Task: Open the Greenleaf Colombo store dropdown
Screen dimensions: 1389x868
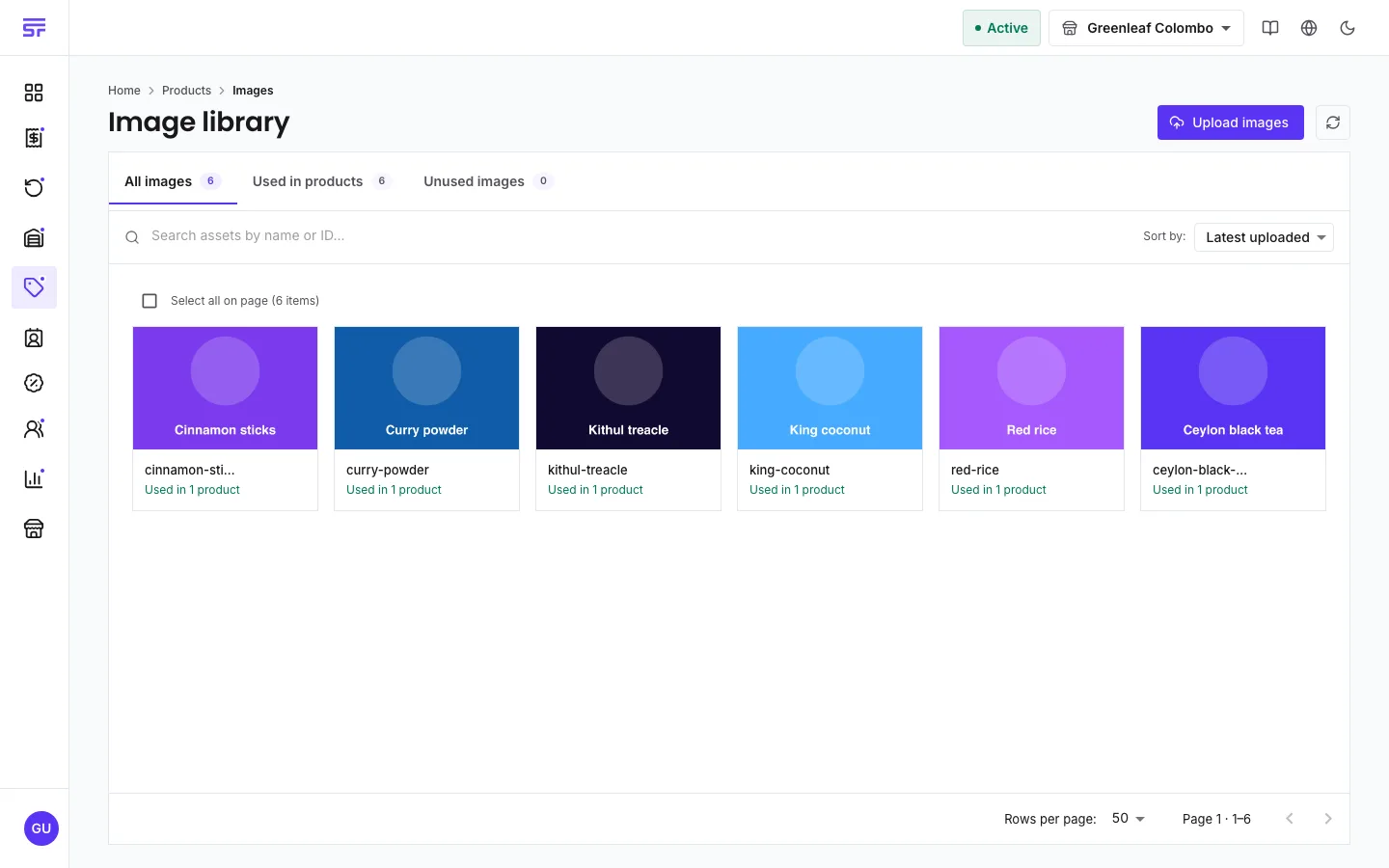Action: tap(1146, 28)
